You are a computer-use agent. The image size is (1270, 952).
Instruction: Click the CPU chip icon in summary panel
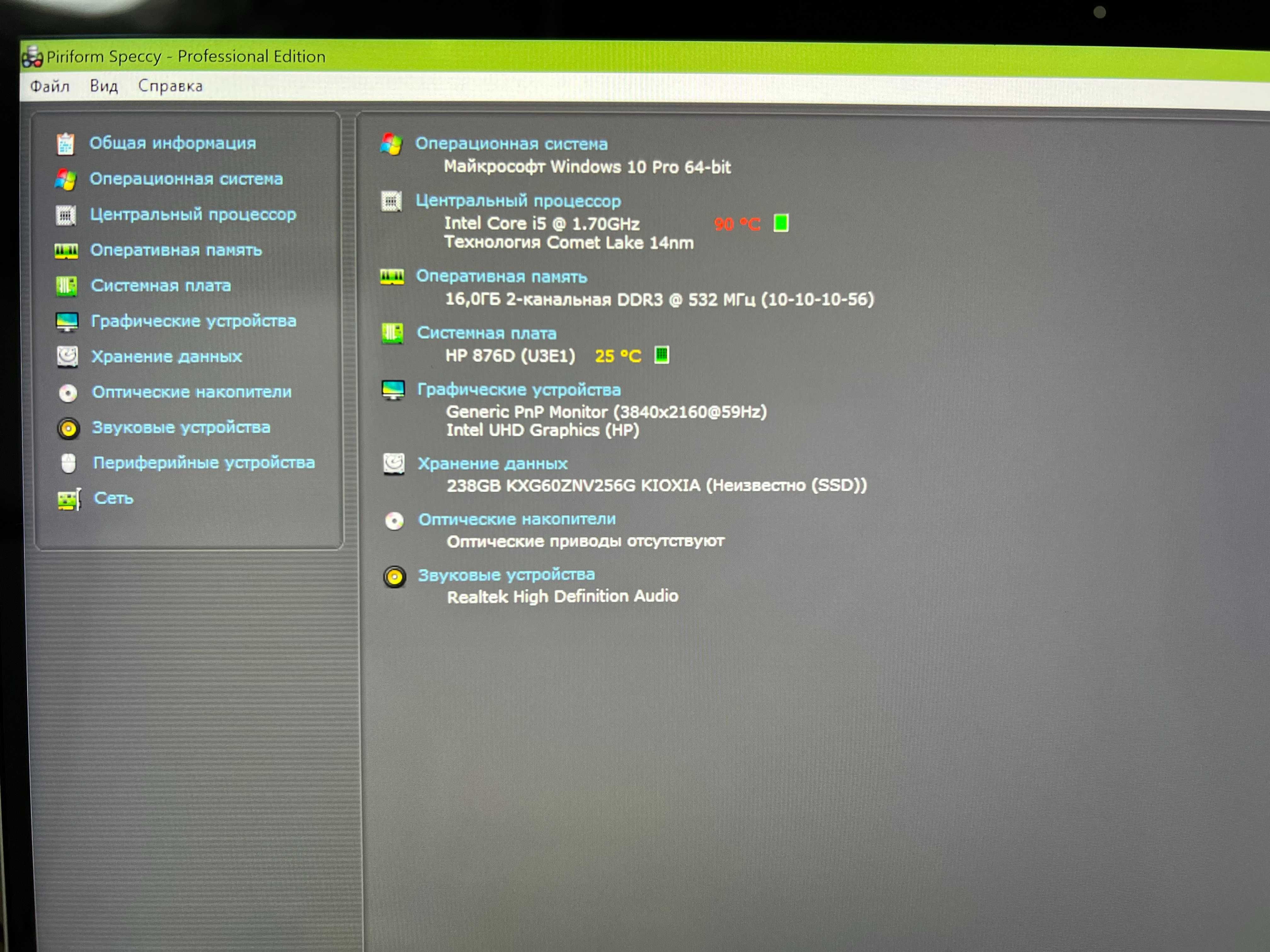pos(392,201)
